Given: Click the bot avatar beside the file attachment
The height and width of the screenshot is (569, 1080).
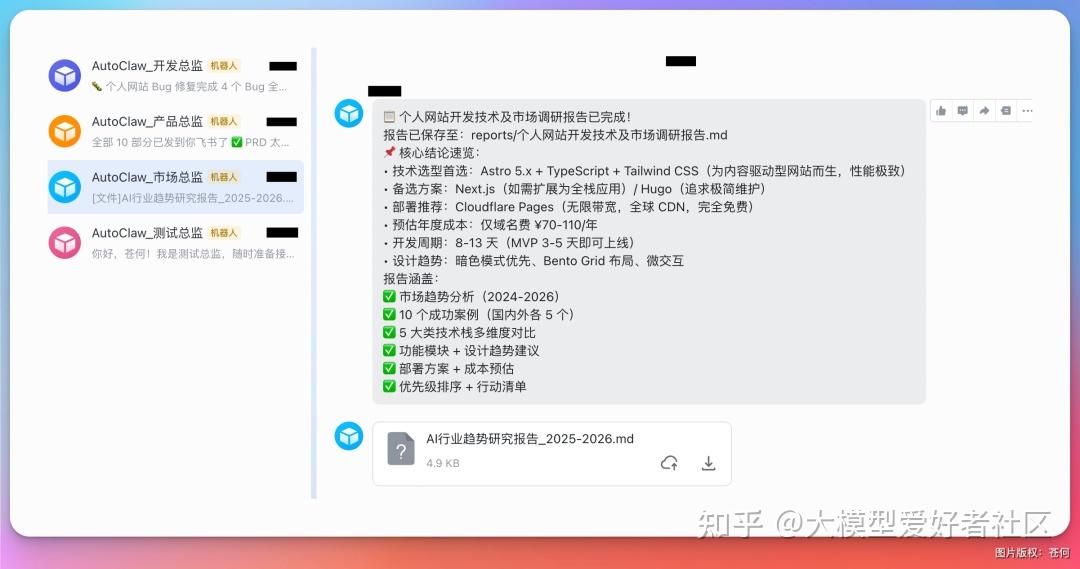Looking at the screenshot, I should (x=348, y=436).
